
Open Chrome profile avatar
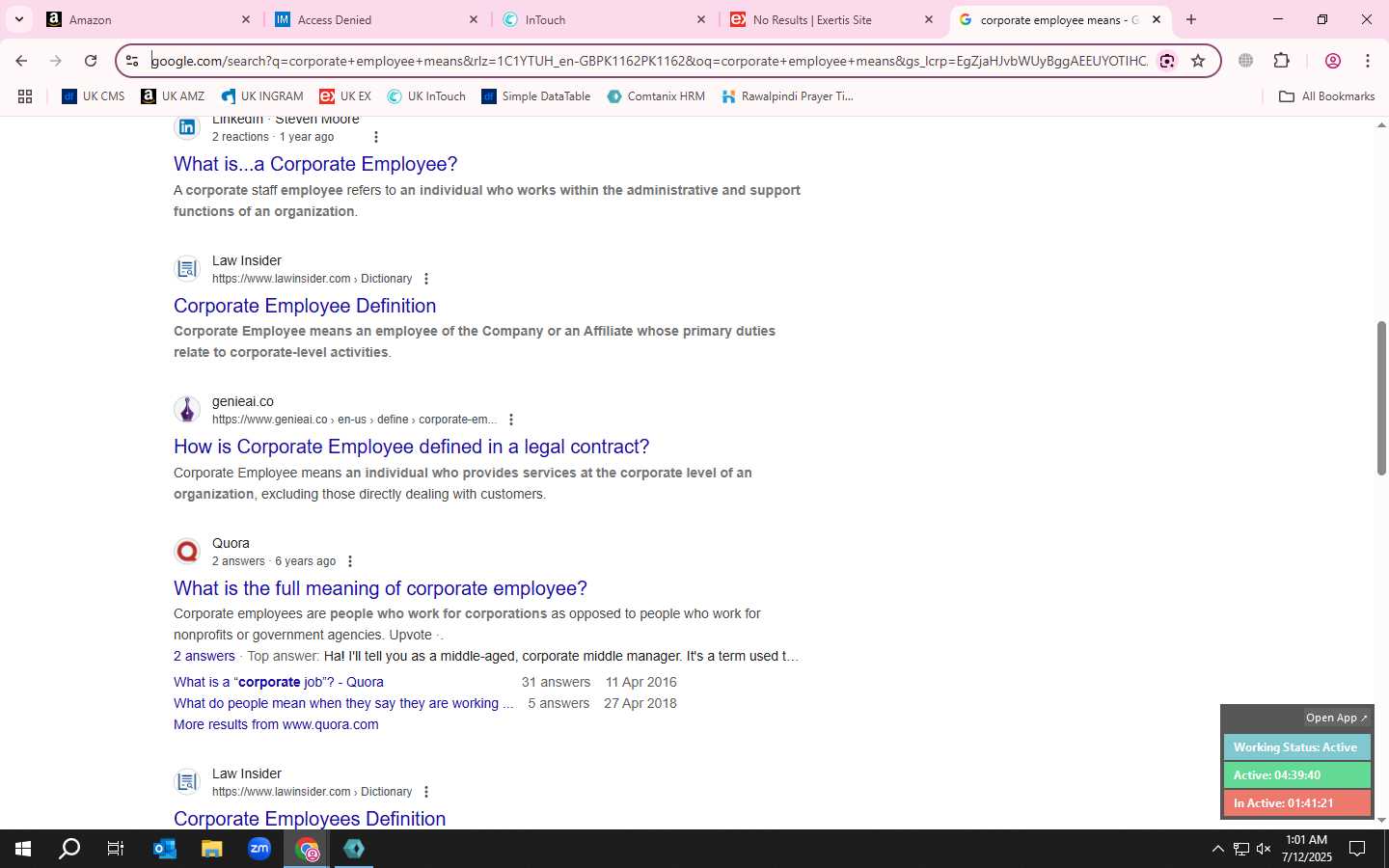point(1333,61)
